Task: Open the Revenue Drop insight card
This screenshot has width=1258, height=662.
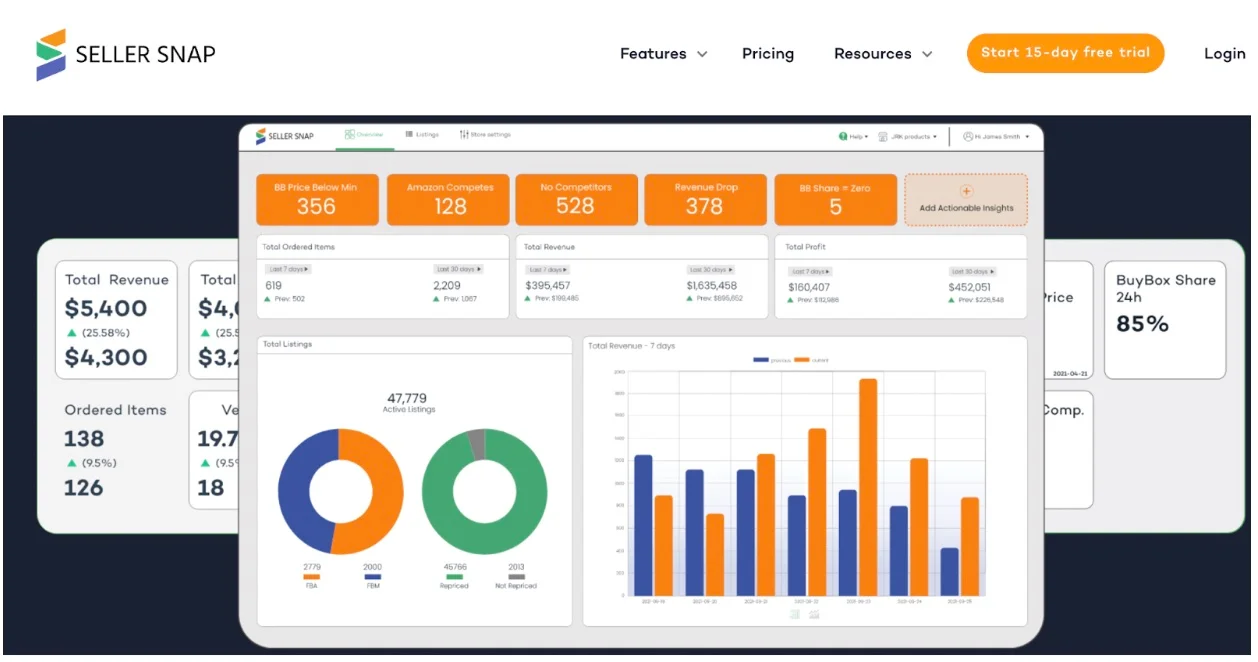Action: (705, 200)
